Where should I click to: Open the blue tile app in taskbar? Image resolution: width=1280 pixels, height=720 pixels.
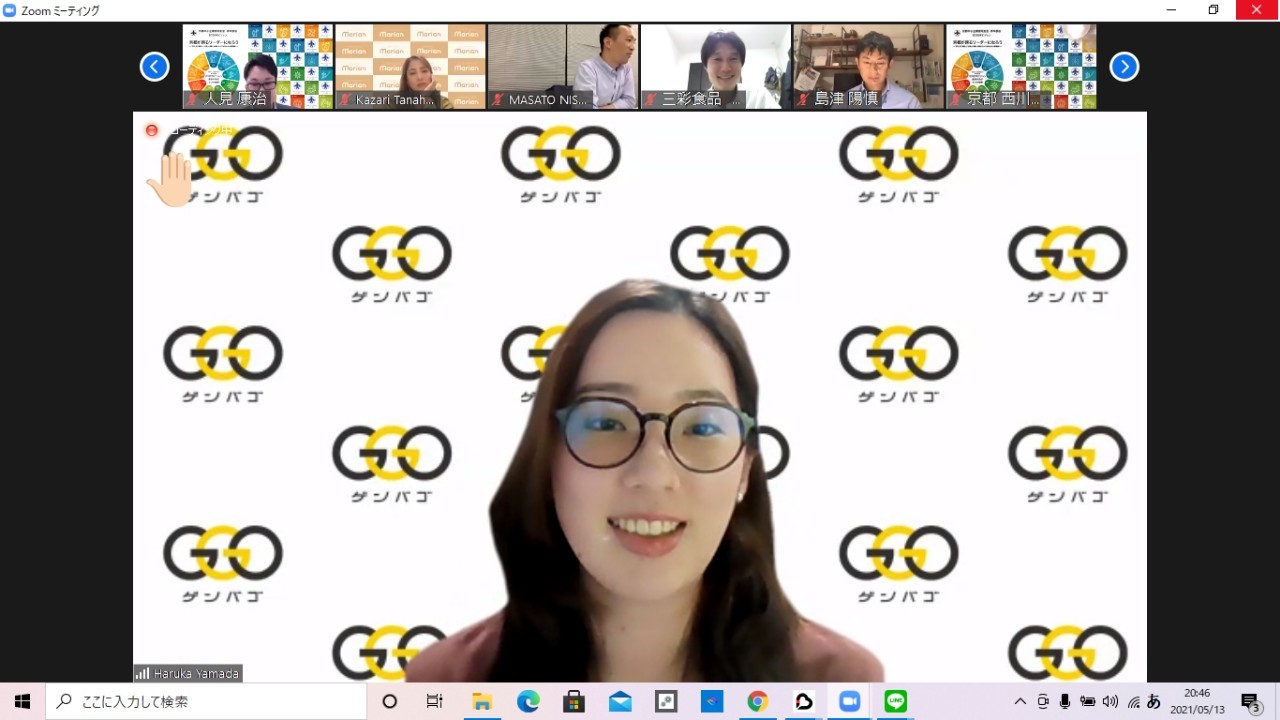[x=712, y=702]
